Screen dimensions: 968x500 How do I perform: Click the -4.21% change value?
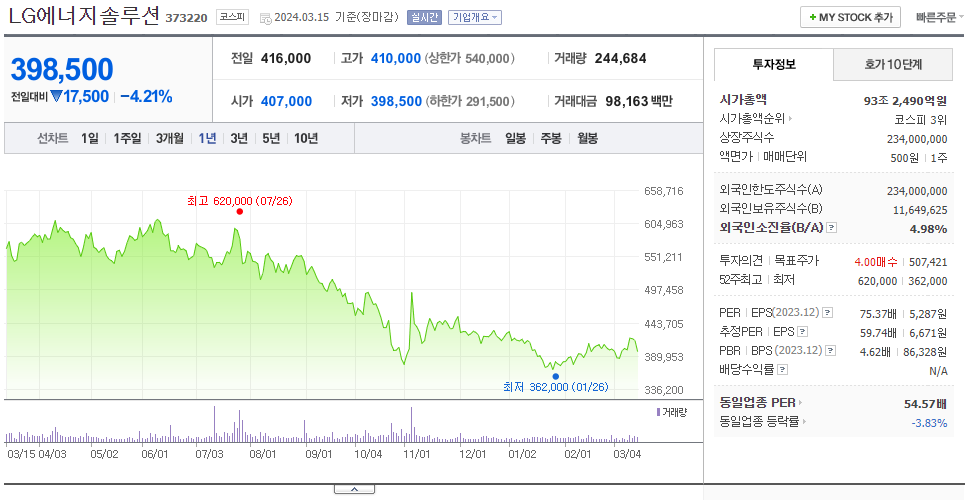click(x=146, y=97)
